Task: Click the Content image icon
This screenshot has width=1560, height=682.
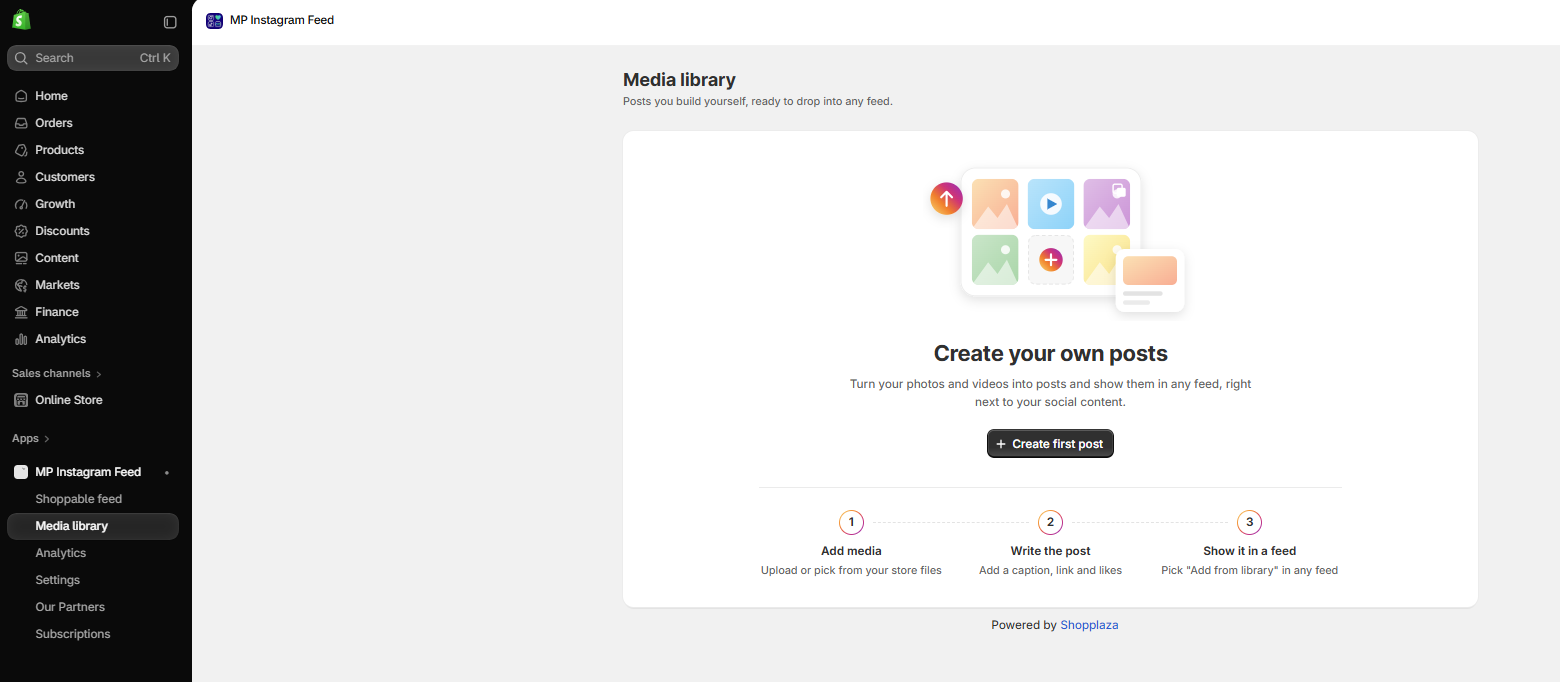Action: coord(21,258)
